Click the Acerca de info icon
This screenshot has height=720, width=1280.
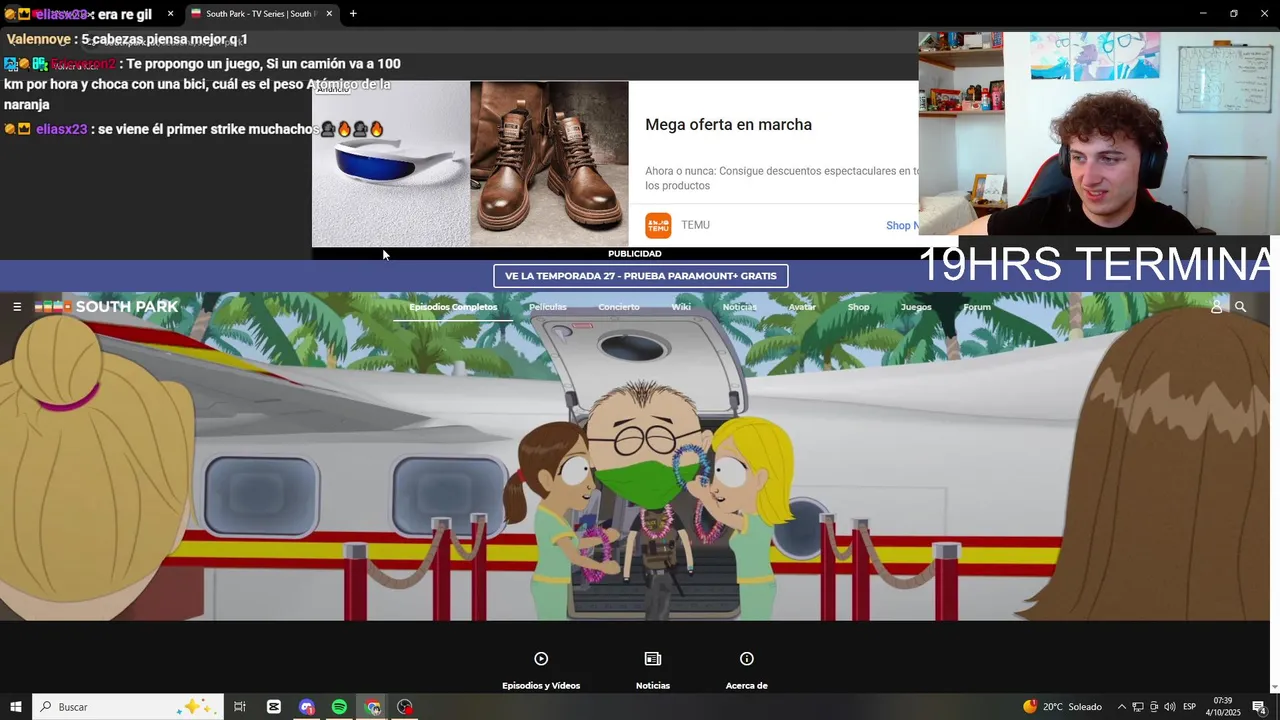tap(747, 659)
